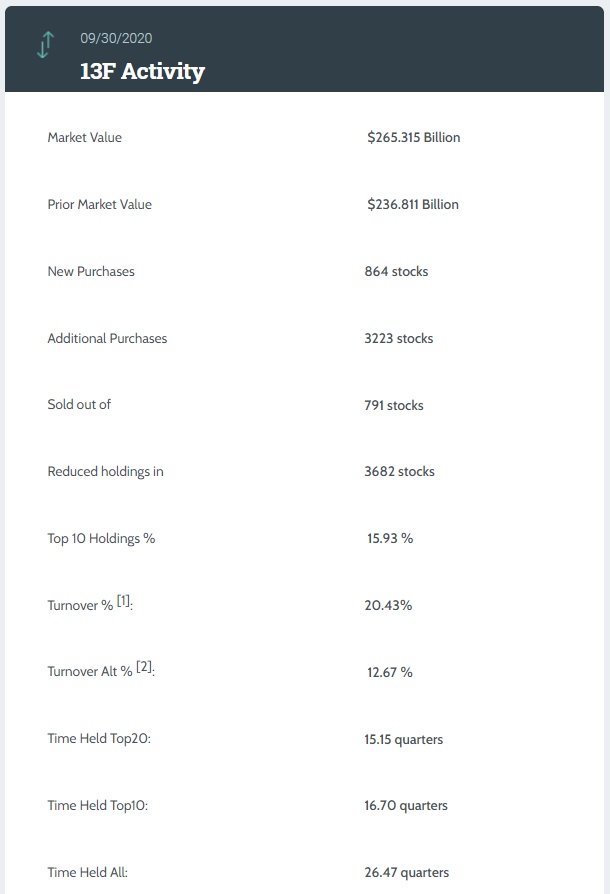Click the Additional Purchases label
Viewport: 610px width, 894px height.
tap(107, 338)
